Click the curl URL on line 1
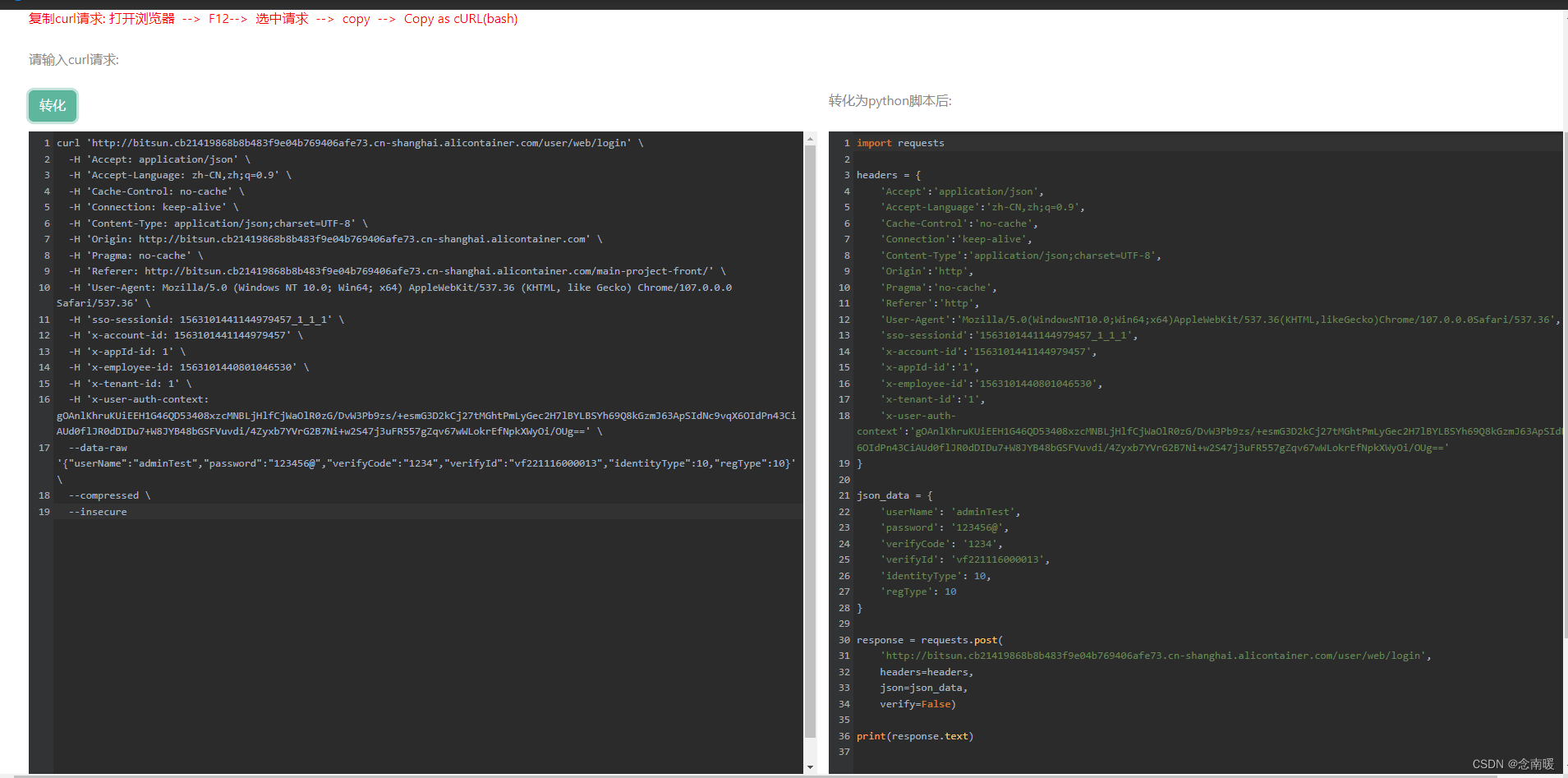 click(359, 143)
